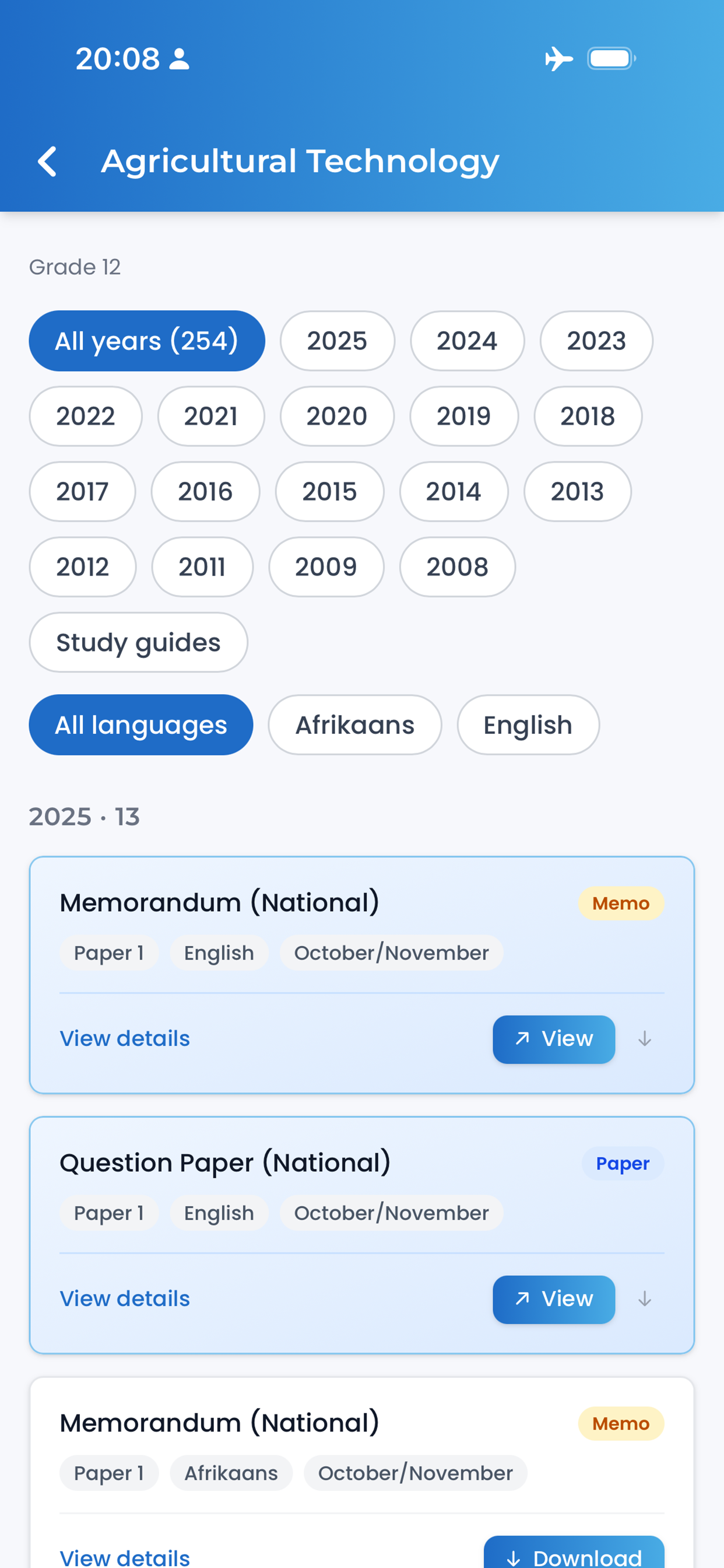View details of the English Memorandum

125,1038
